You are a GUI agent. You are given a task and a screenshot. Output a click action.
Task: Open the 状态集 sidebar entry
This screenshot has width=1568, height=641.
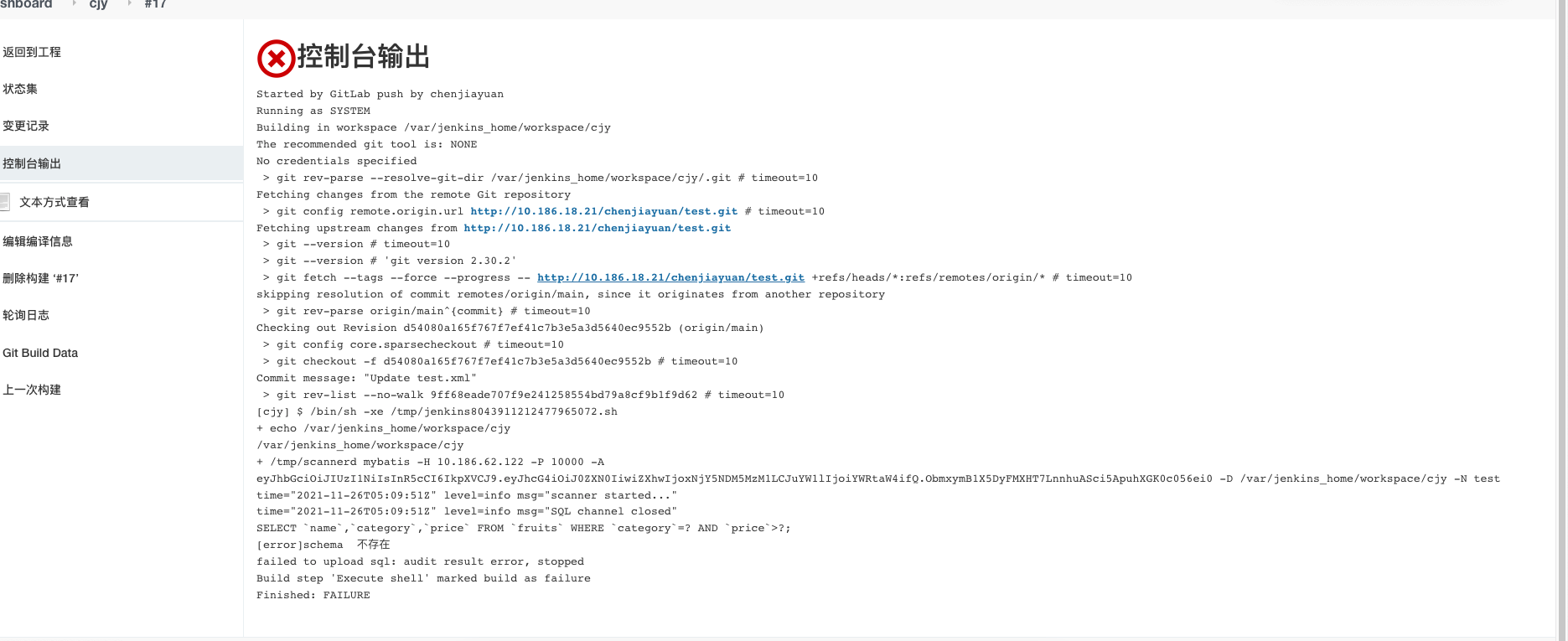tap(19, 88)
